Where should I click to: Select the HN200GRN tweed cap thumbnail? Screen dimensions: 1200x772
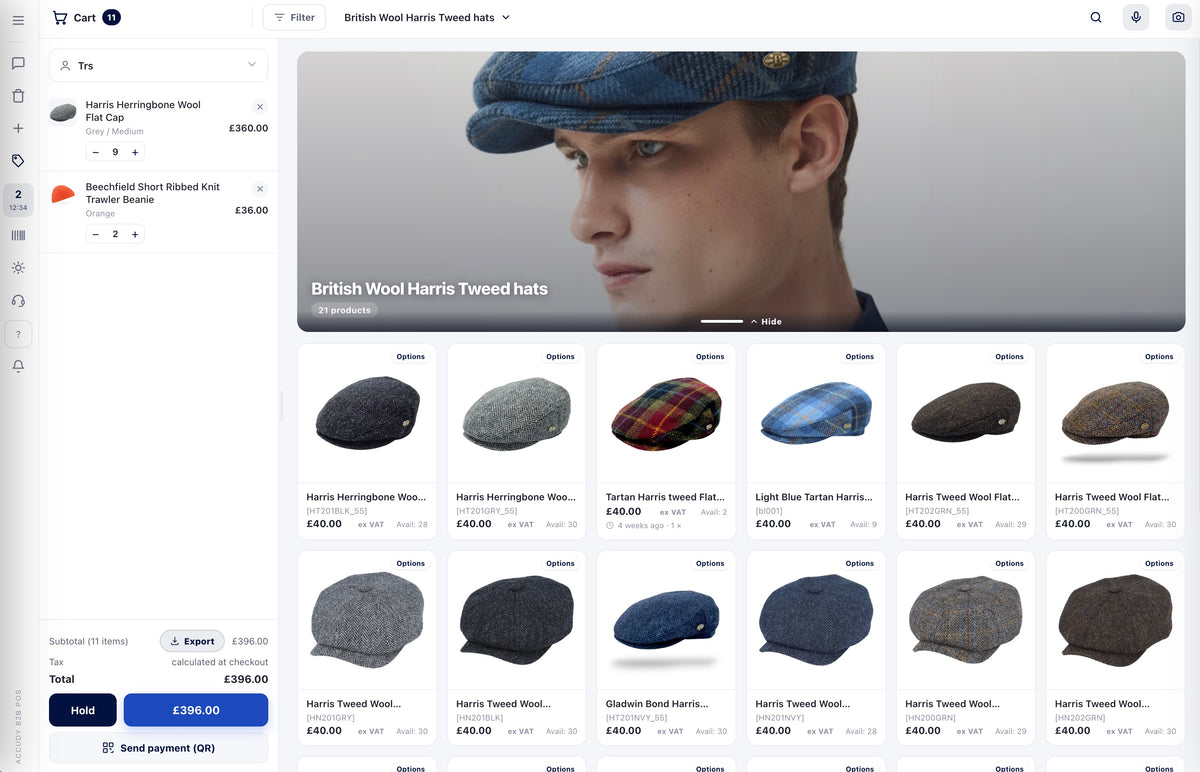tap(966, 620)
